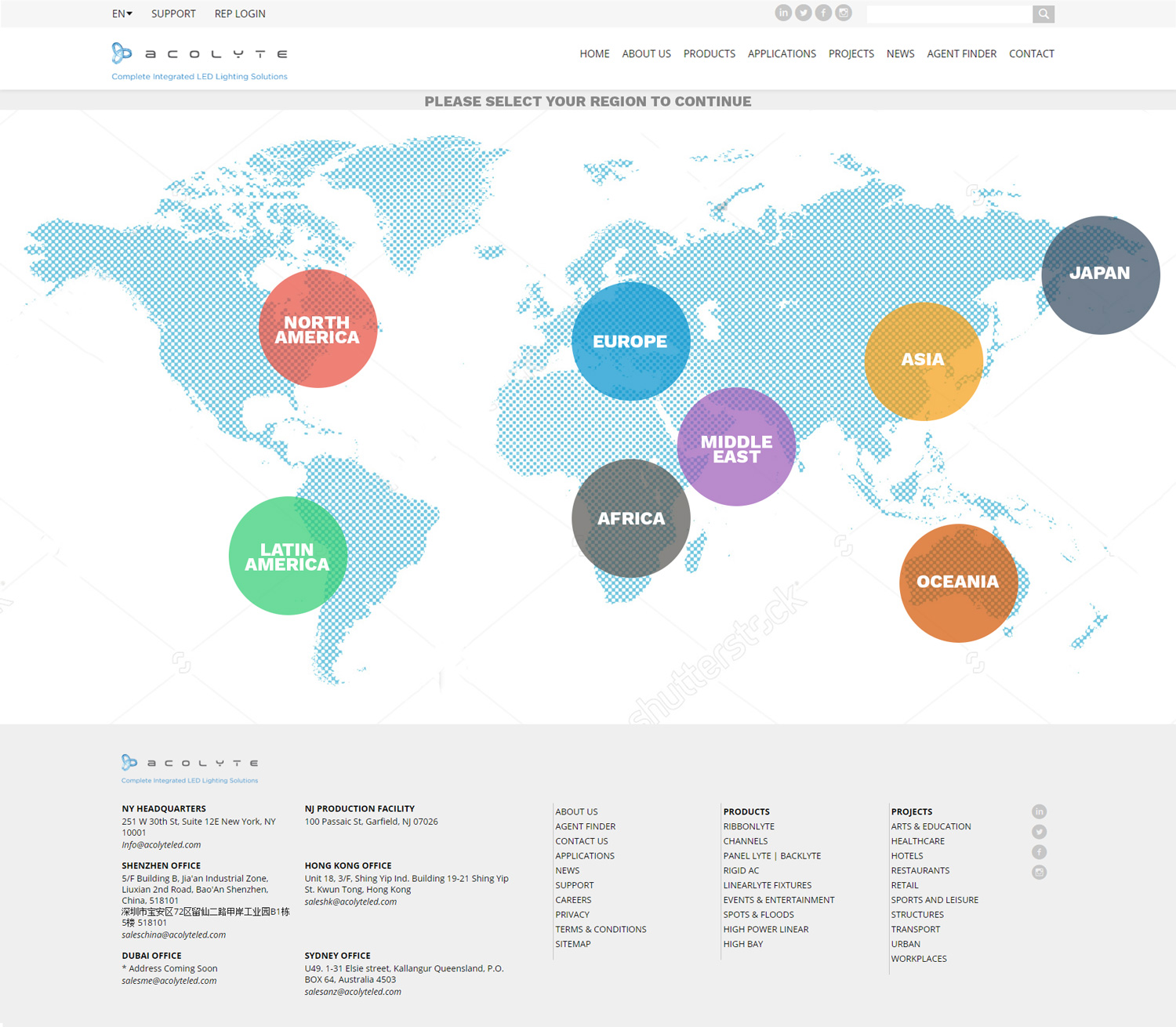The image size is (1176, 1027).
Task: Open LinkedIn icon in top header
Action: click(x=783, y=13)
